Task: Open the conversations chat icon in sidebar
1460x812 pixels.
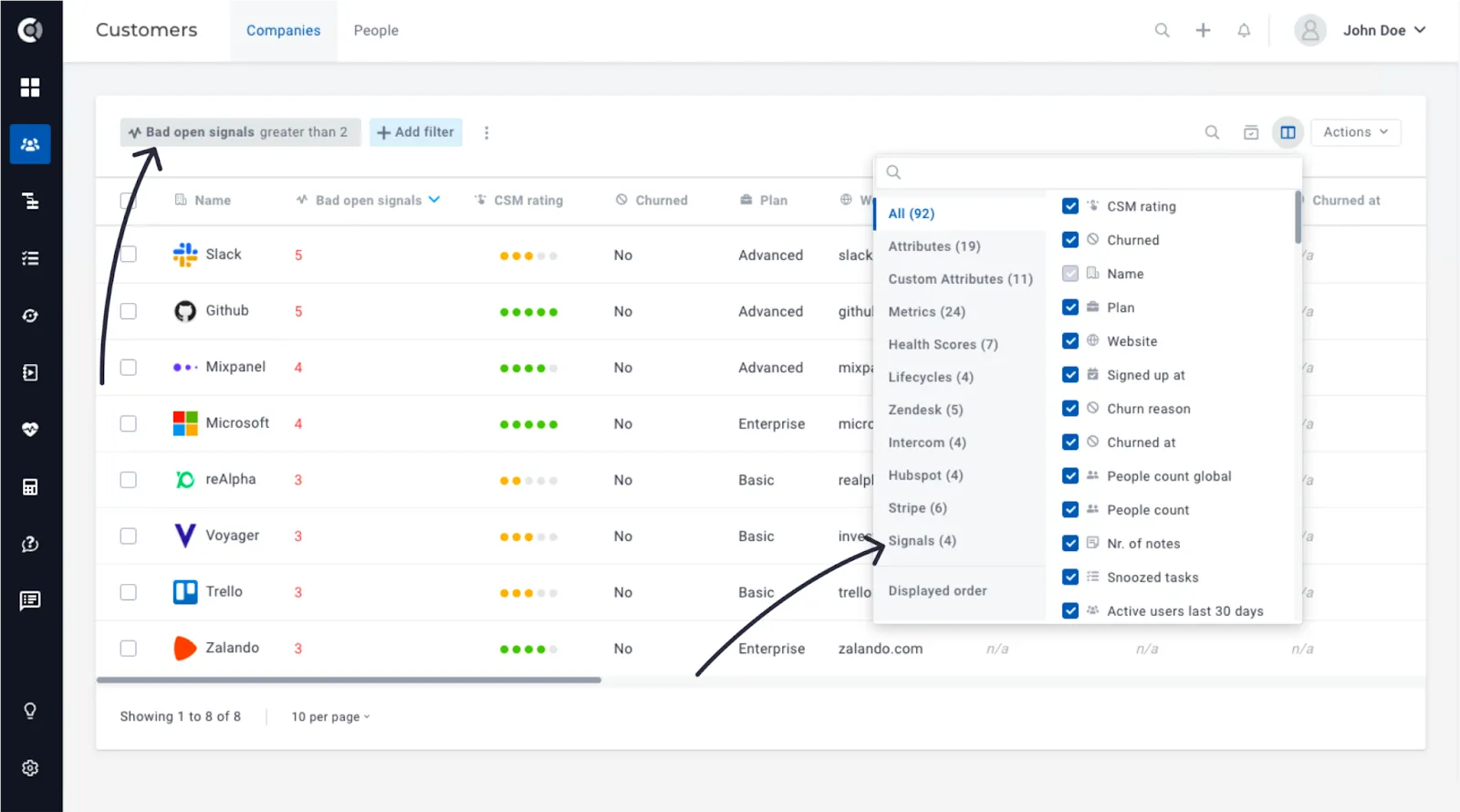Action: (30, 600)
